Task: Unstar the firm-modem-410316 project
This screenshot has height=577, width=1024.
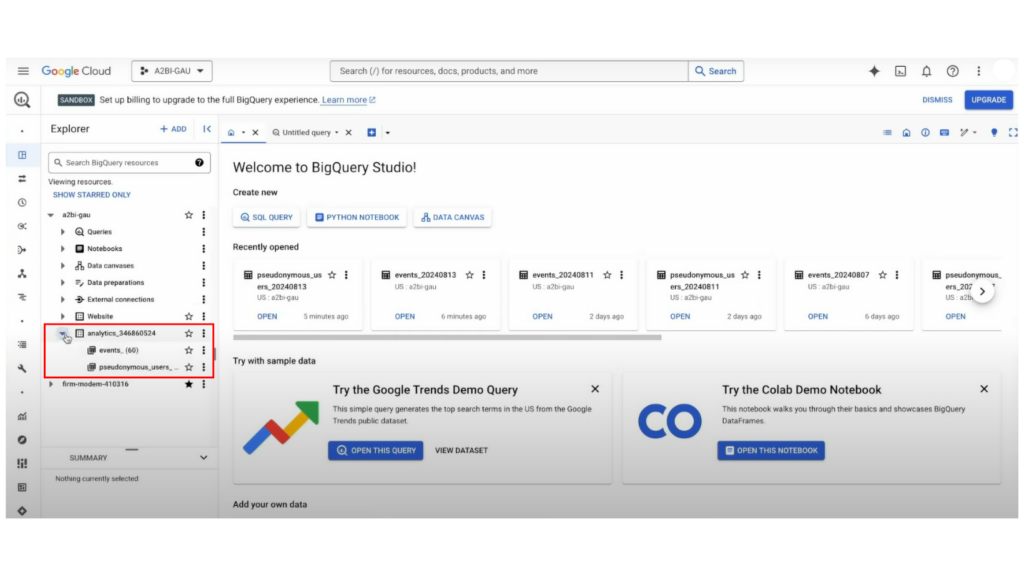Action: pos(189,384)
